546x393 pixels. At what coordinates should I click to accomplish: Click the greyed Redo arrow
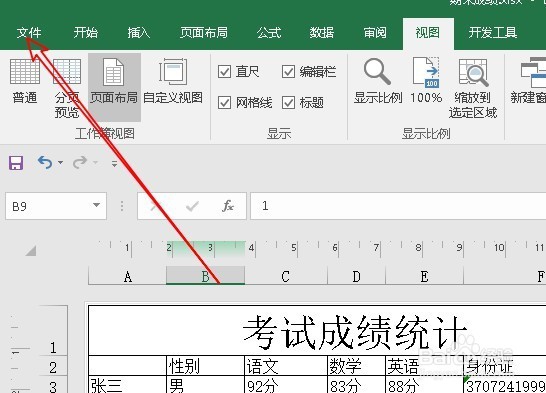point(80,162)
